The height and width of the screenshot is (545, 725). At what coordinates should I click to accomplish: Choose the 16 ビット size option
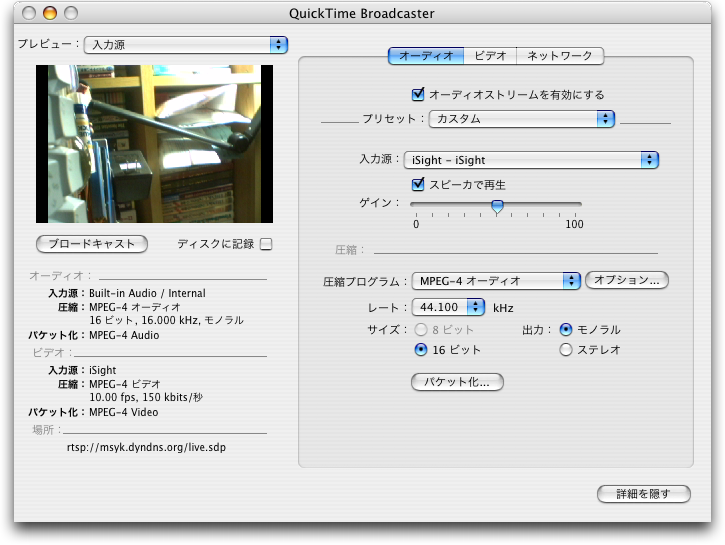[421, 350]
